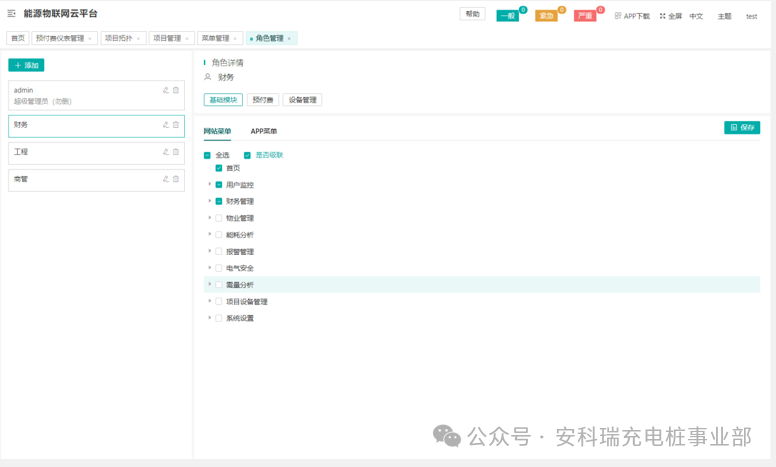Screen dimensions: 776x467
Task: Close the 项目管理 tab
Action: tap(187, 39)
